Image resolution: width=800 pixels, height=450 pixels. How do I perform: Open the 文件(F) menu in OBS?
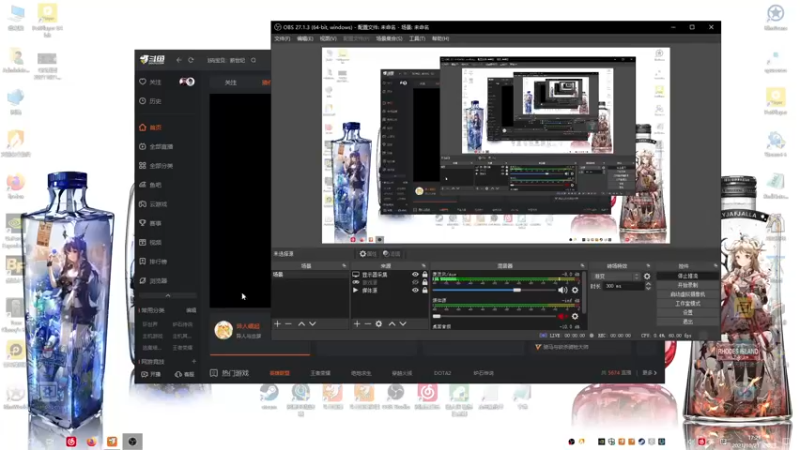[x=282, y=39]
